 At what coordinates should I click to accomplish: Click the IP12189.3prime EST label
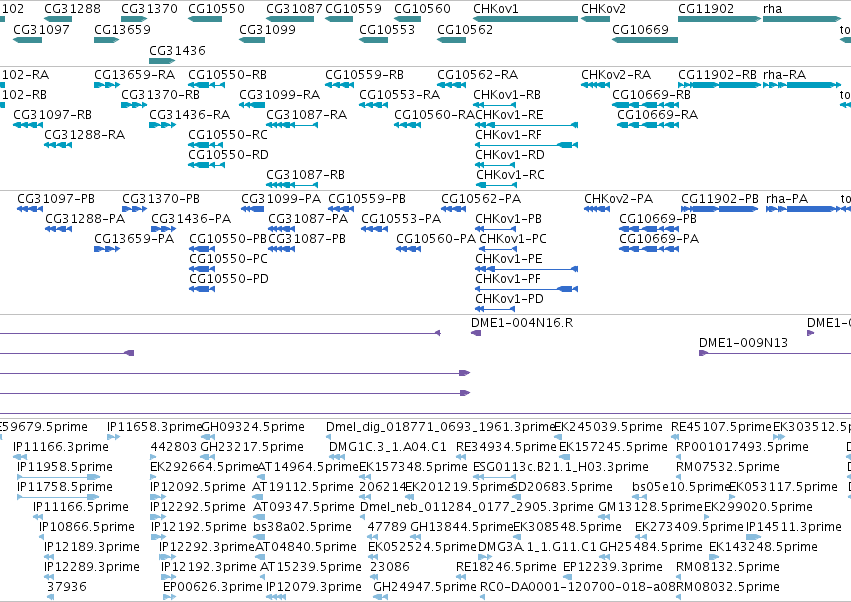pyautogui.click(x=92, y=547)
